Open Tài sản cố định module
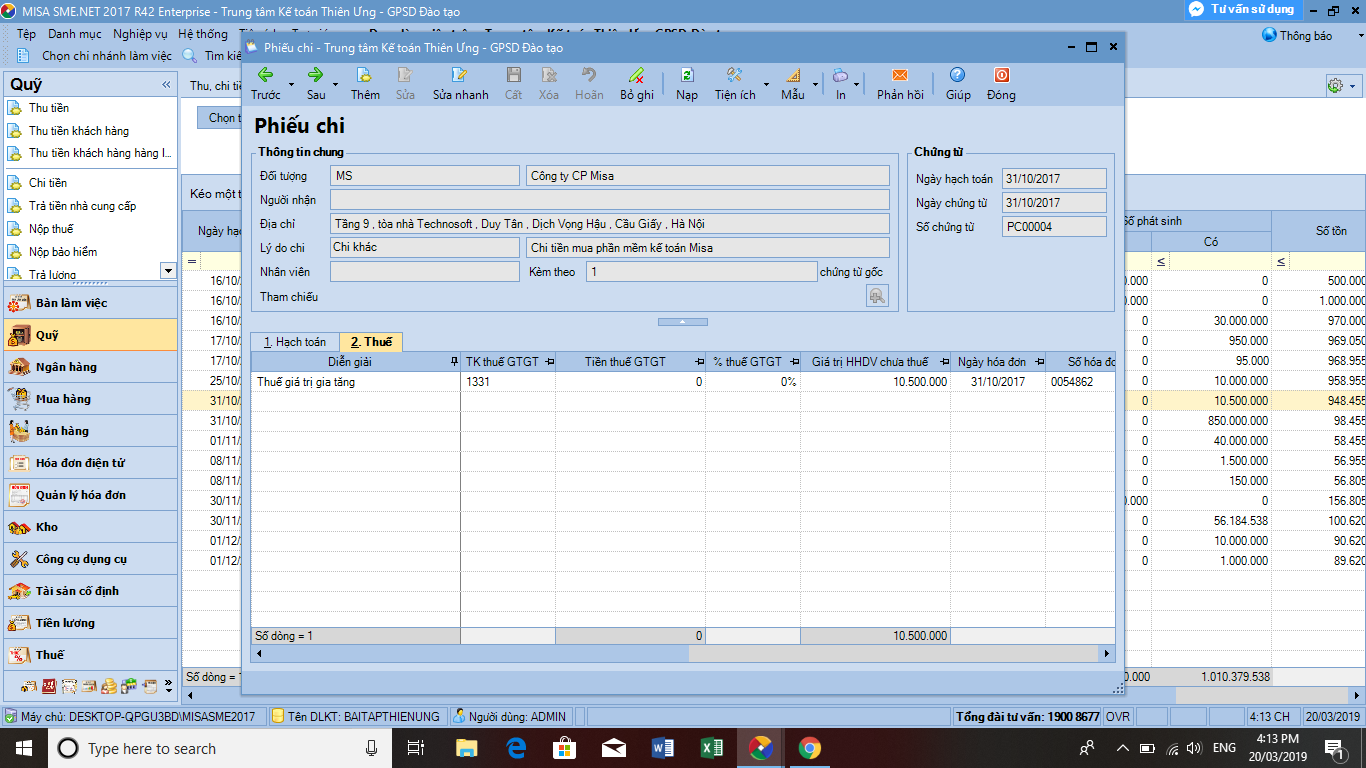 [90, 591]
